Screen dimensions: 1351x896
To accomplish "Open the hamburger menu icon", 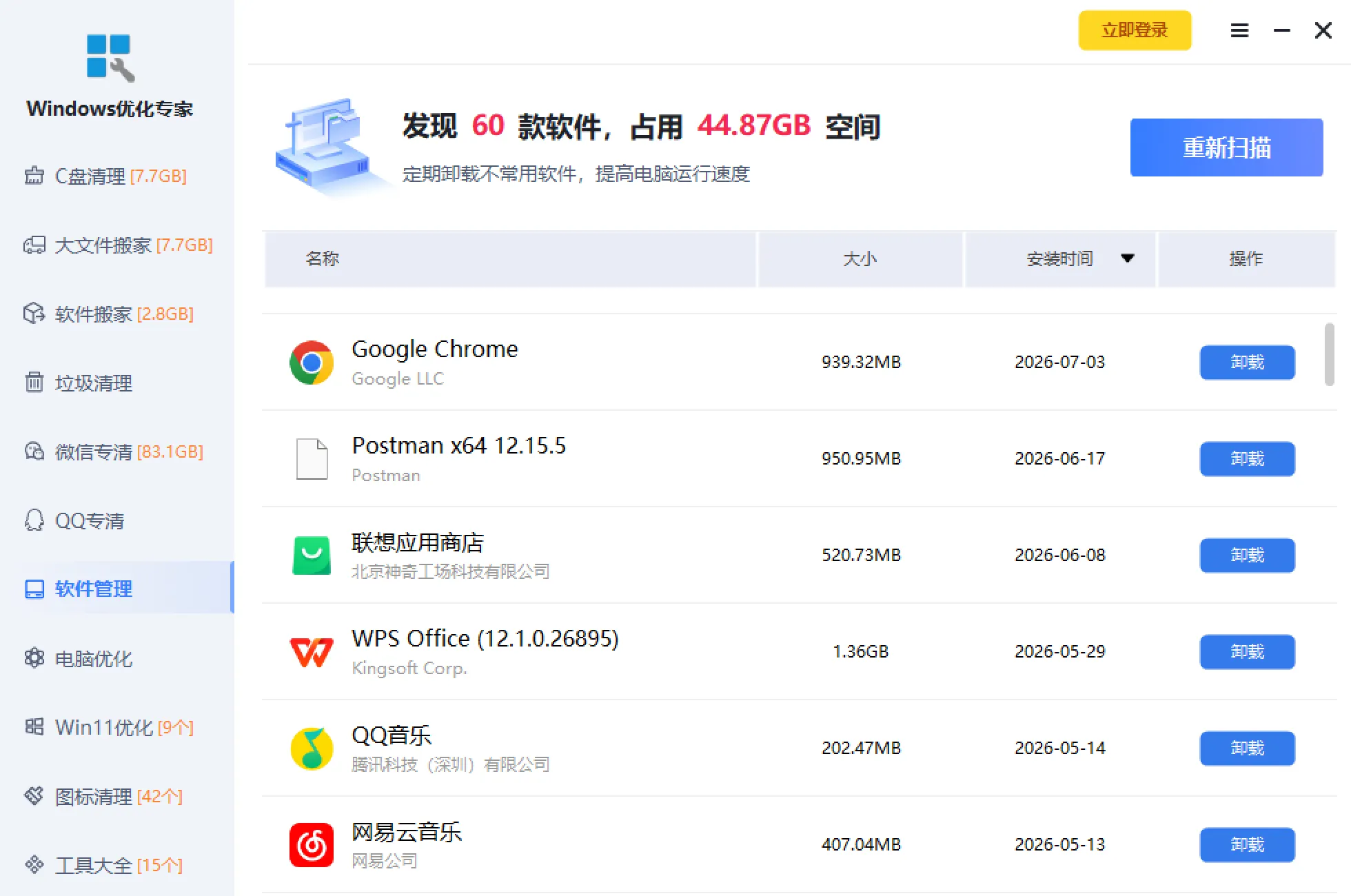I will [x=1239, y=30].
